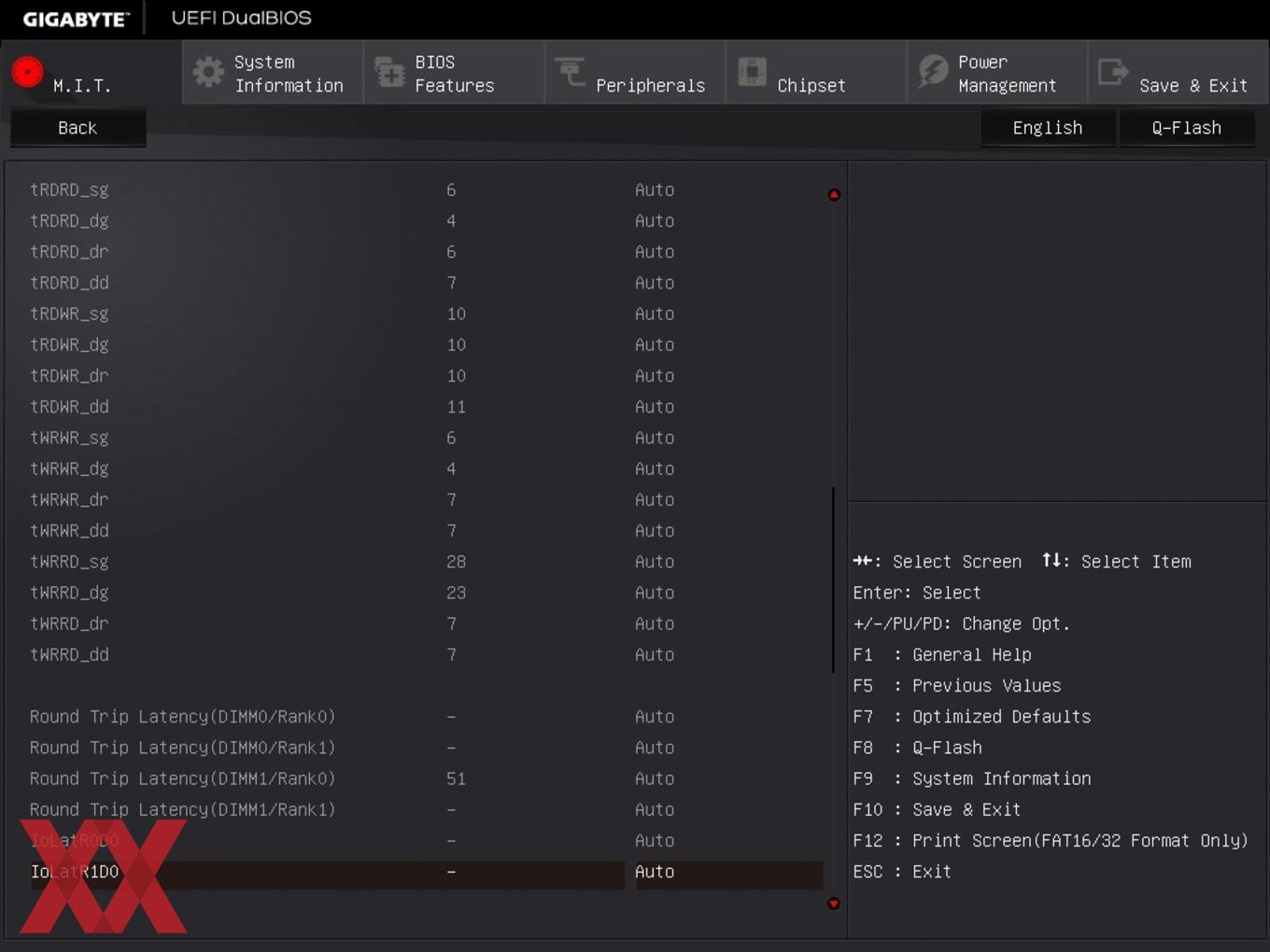Click the Chipset tab icon
Viewport: 1270px width, 952px height.
tap(752, 72)
